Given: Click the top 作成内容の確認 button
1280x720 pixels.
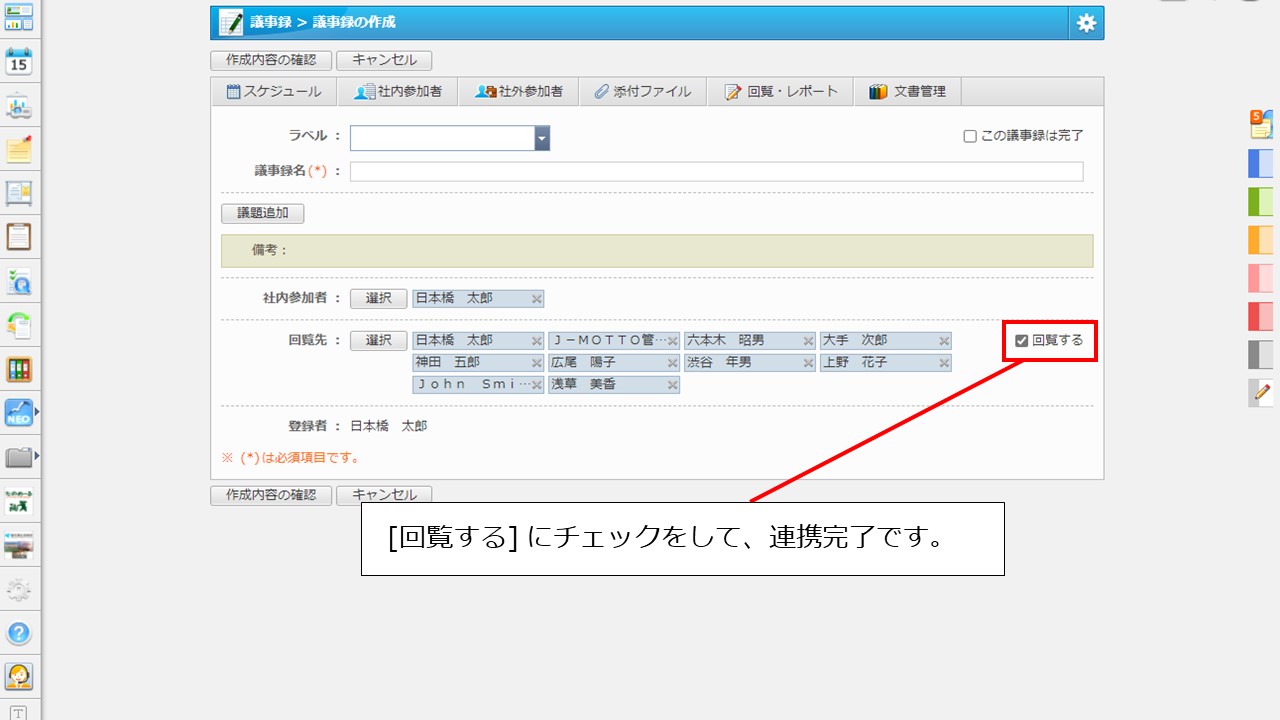Looking at the screenshot, I should point(270,60).
